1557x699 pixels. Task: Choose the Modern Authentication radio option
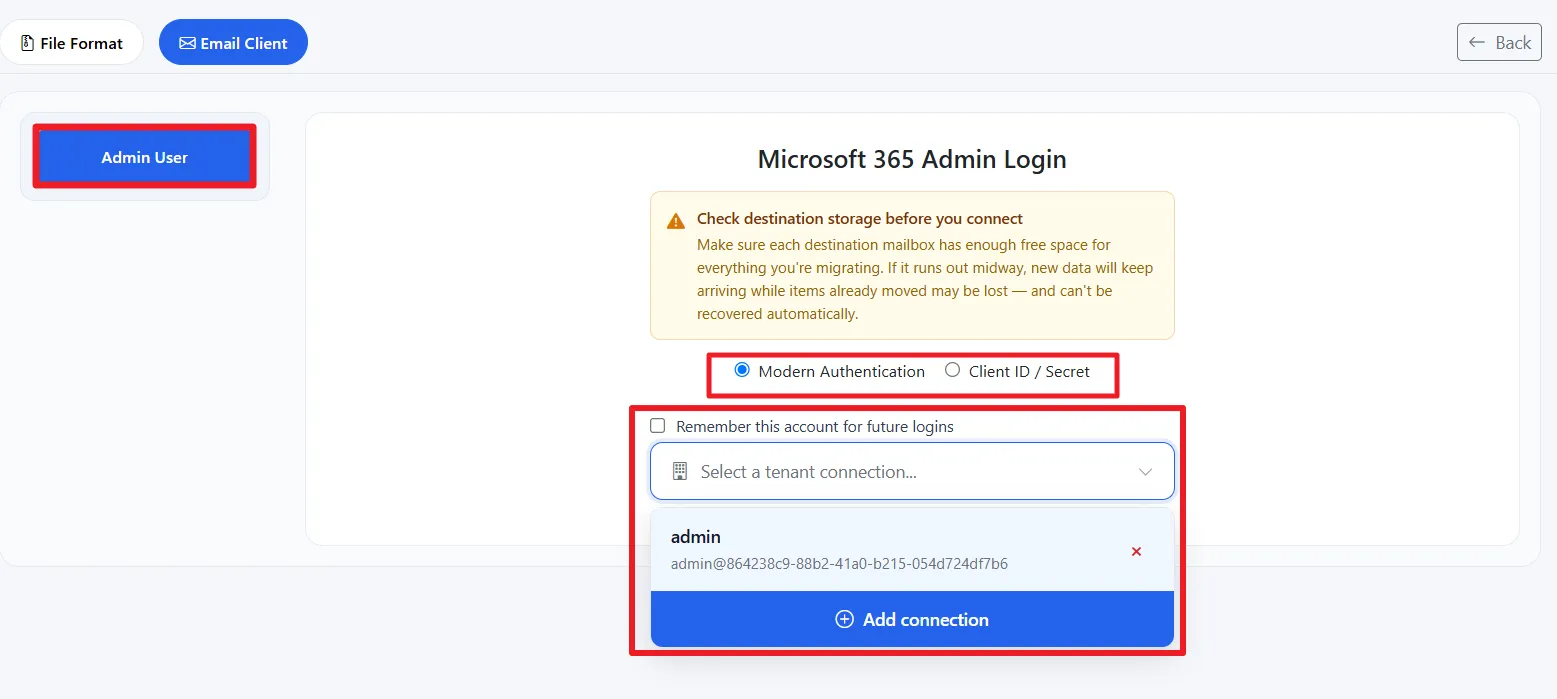[x=742, y=370]
